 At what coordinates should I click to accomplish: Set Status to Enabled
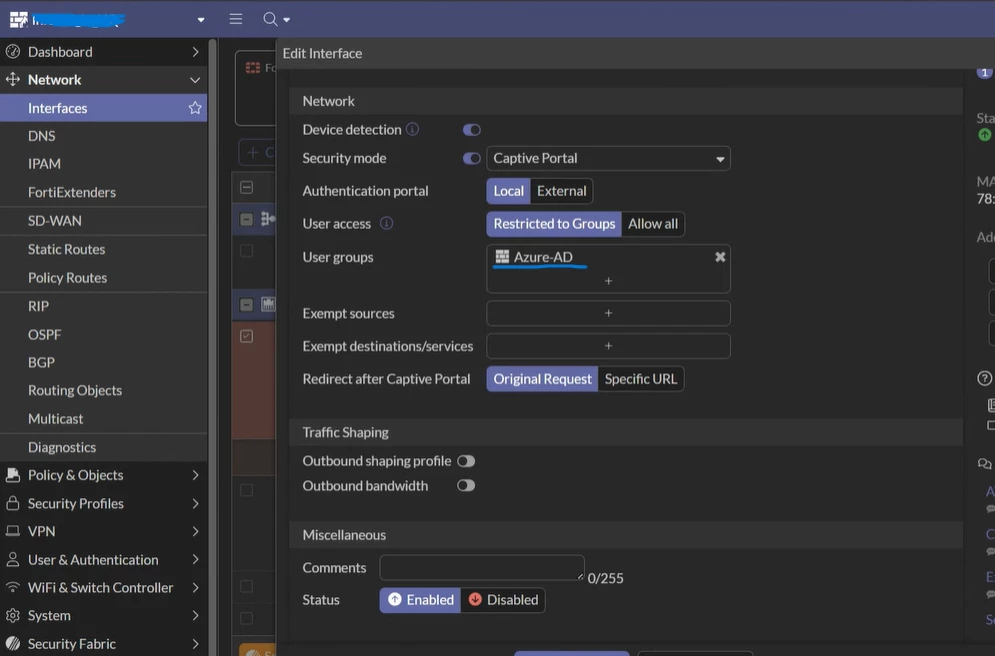[421, 600]
